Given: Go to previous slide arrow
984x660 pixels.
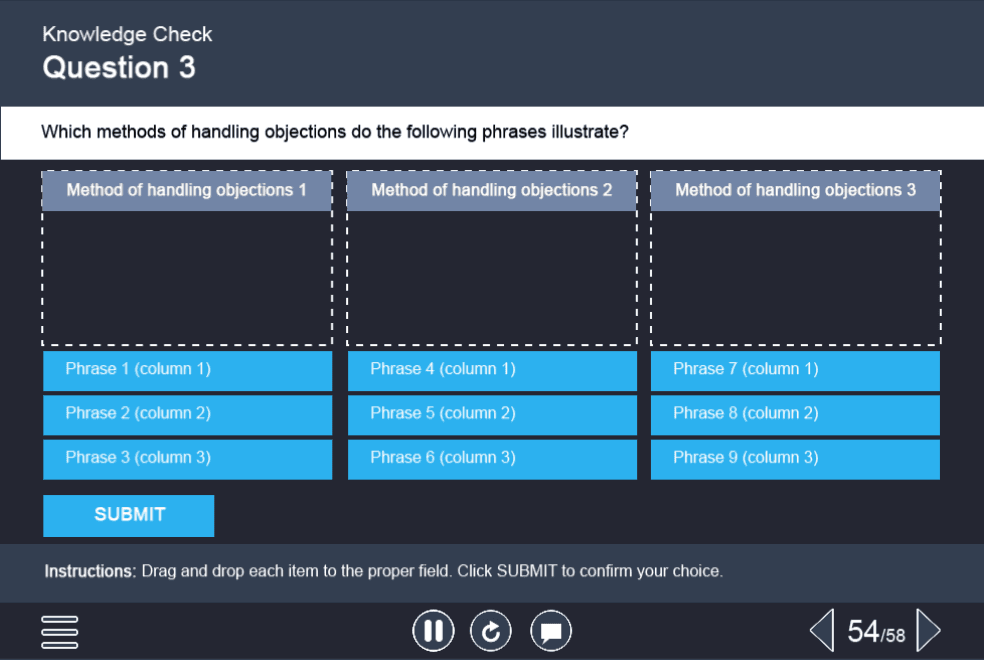Looking at the screenshot, I should [821, 631].
